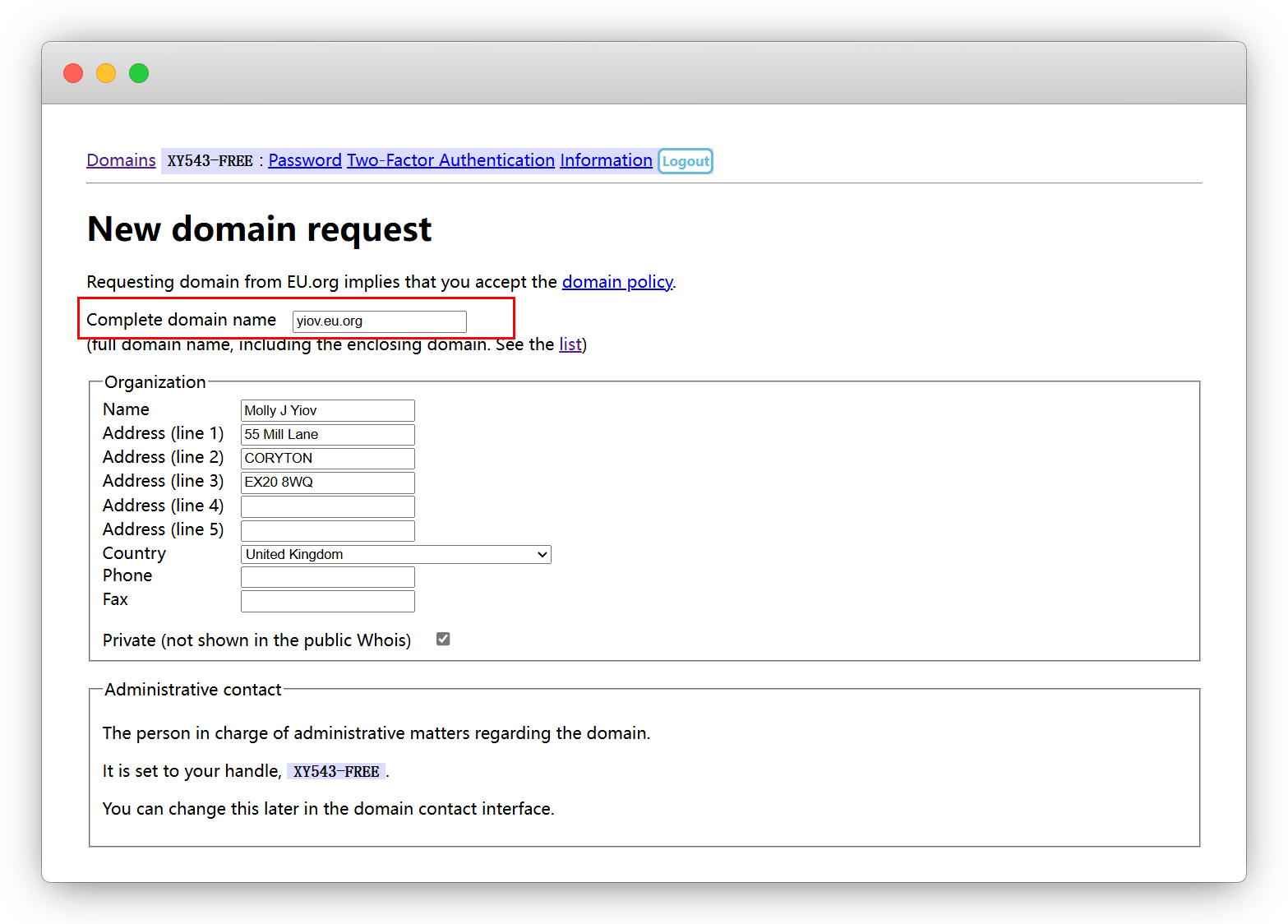Uncheck the Private Whois checkbox
The width and height of the screenshot is (1288, 924).
click(x=443, y=640)
